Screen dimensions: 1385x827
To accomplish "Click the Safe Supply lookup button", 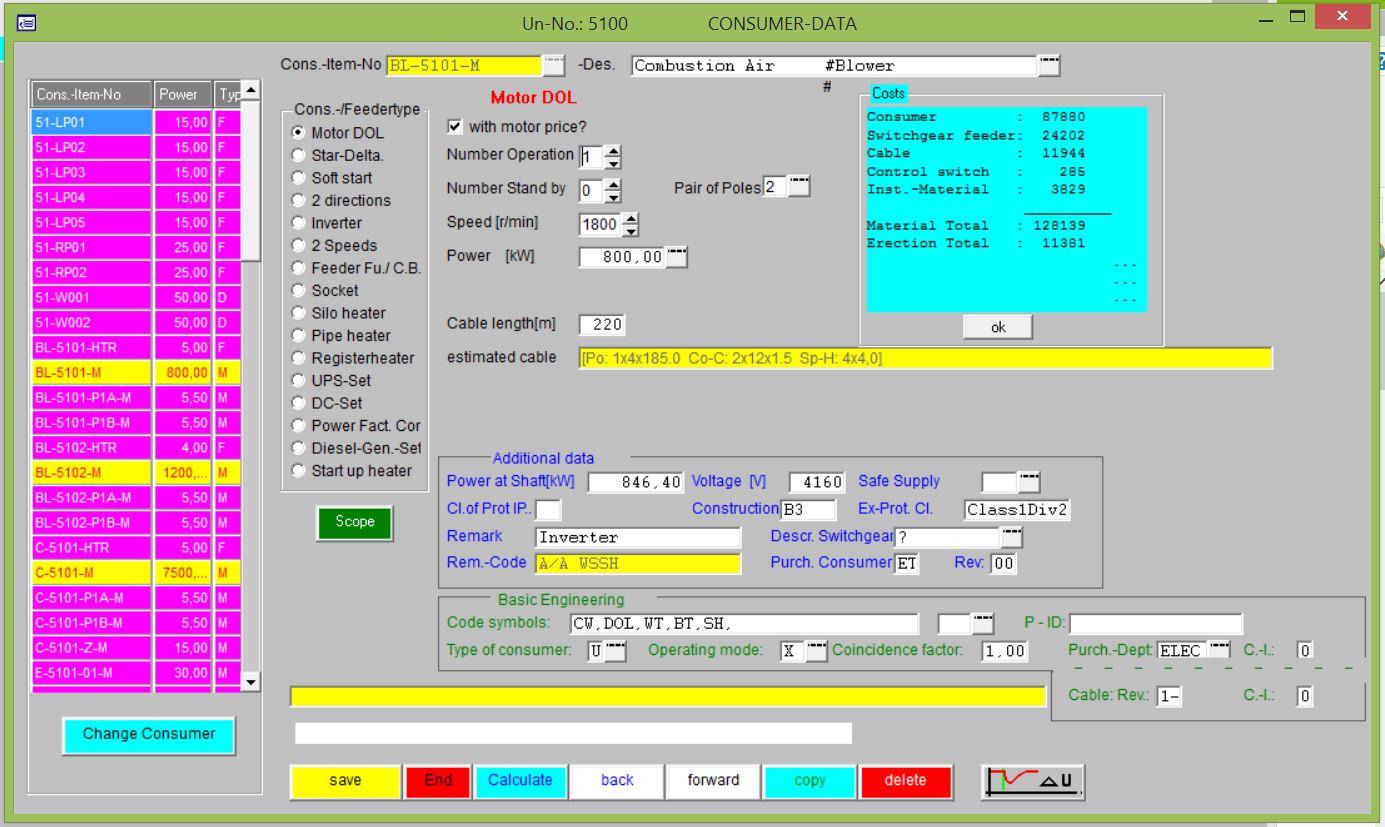I will [1029, 483].
